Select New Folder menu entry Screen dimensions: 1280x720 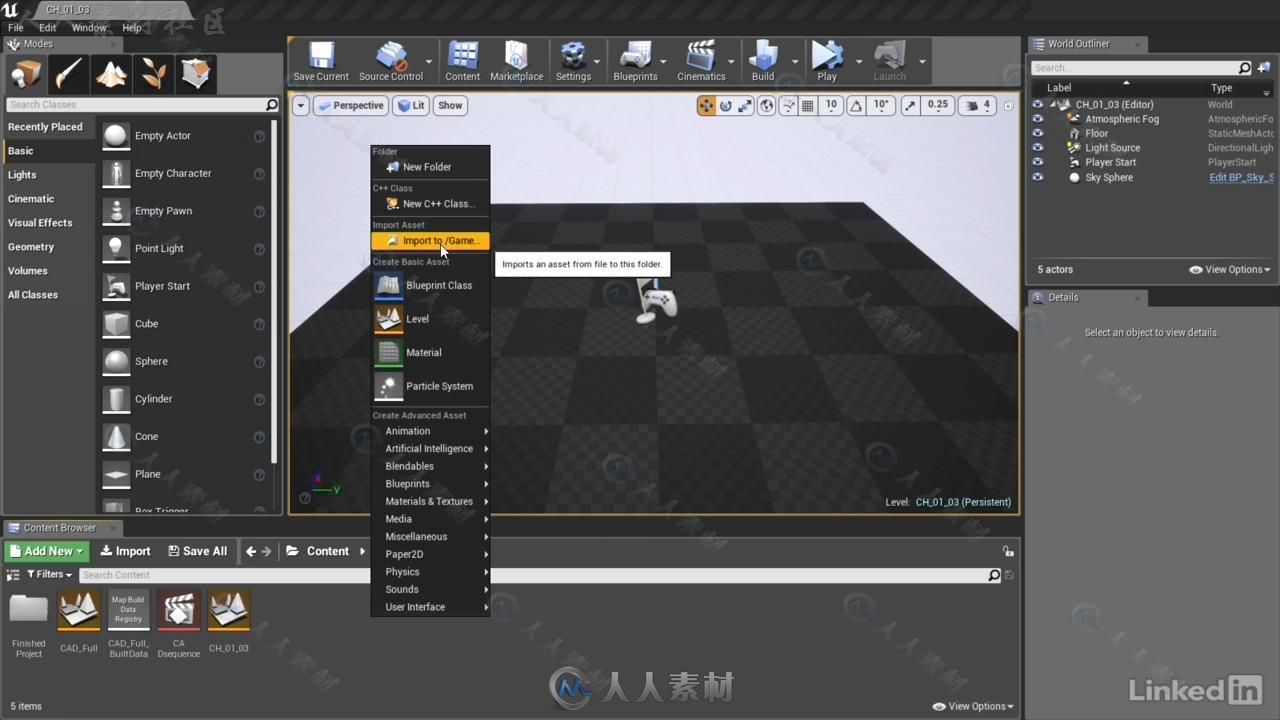(431, 167)
